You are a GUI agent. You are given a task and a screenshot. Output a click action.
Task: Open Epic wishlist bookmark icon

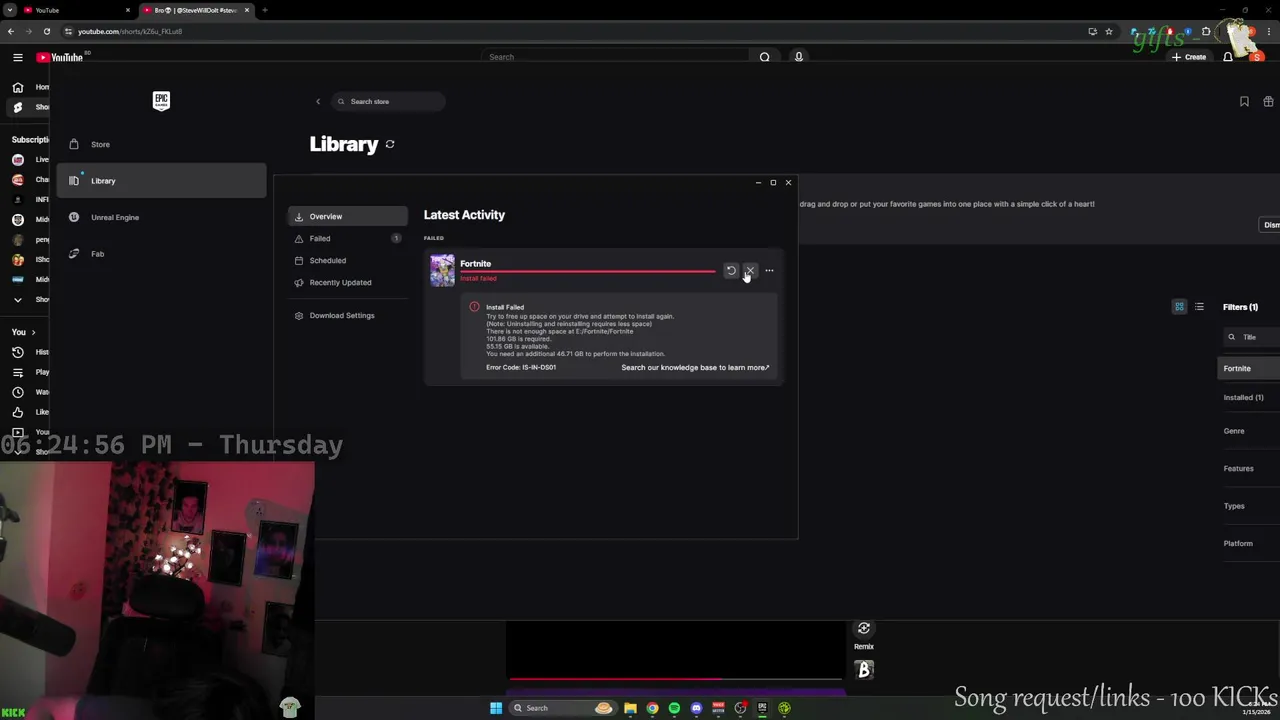[x=1244, y=101]
